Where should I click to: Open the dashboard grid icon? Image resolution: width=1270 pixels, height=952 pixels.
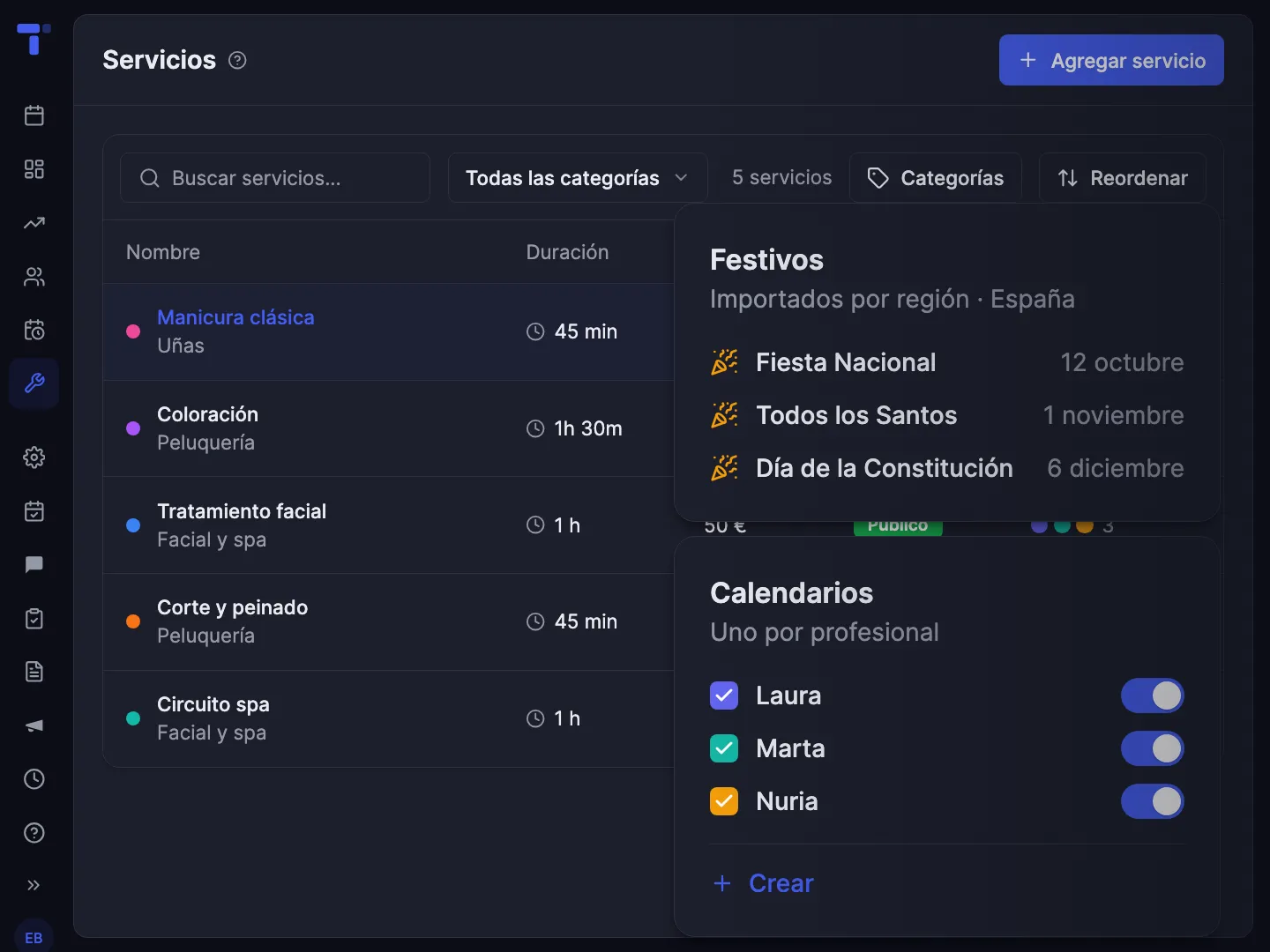pos(34,169)
